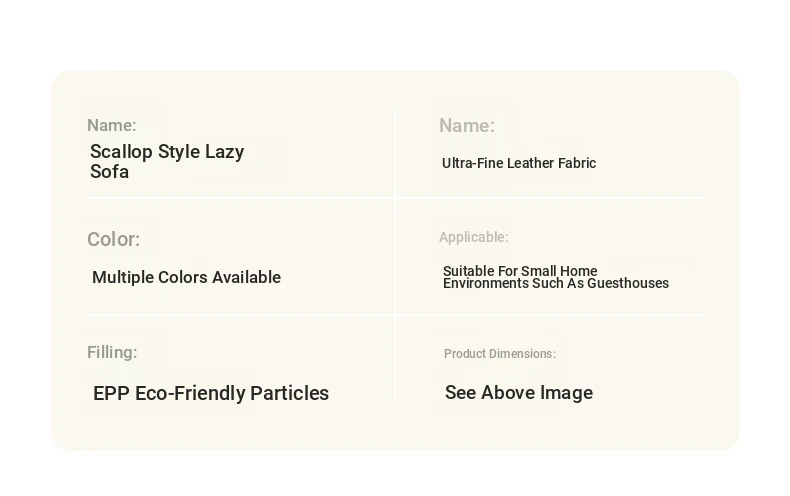Click the "Product Dimensions:" label
This screenshot has height=496, width=790.
499,354
